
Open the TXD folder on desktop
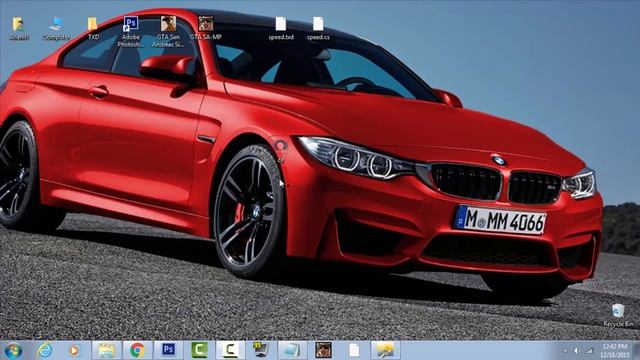tap(93, 28)
